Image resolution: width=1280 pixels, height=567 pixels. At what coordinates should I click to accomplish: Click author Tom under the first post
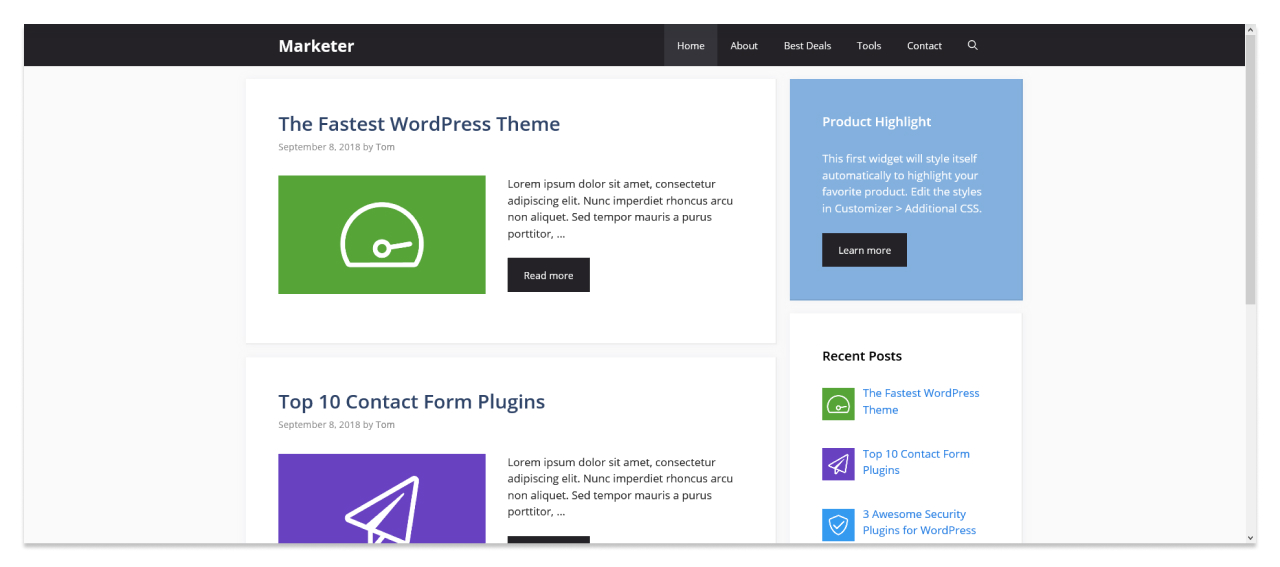(x=385, y=147)
